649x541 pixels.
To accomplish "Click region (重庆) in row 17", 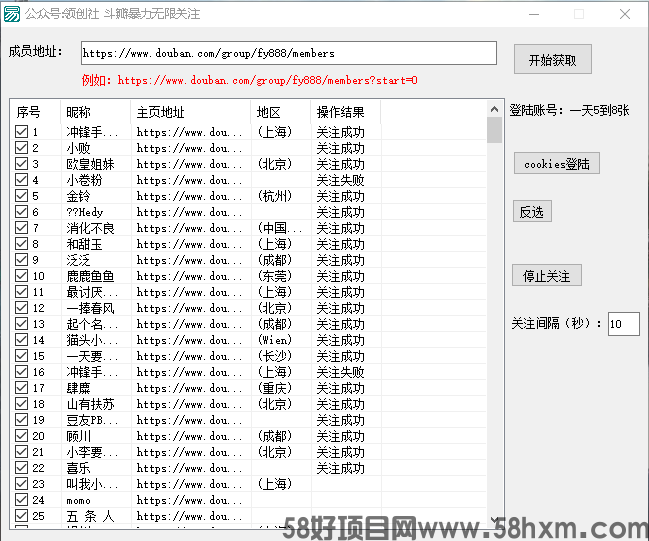I will [275, 388].
